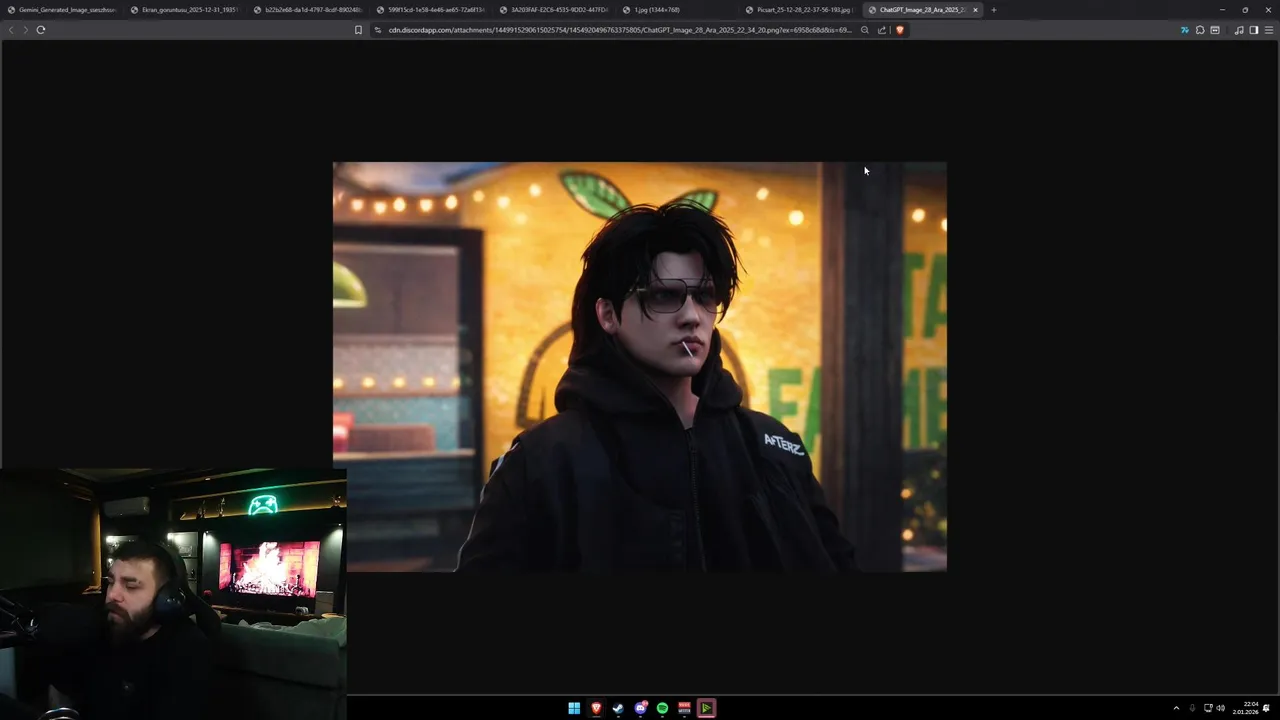Screen dimensions: 1280x720
Task: Bookmark this page icon
Action: [358, 30]
